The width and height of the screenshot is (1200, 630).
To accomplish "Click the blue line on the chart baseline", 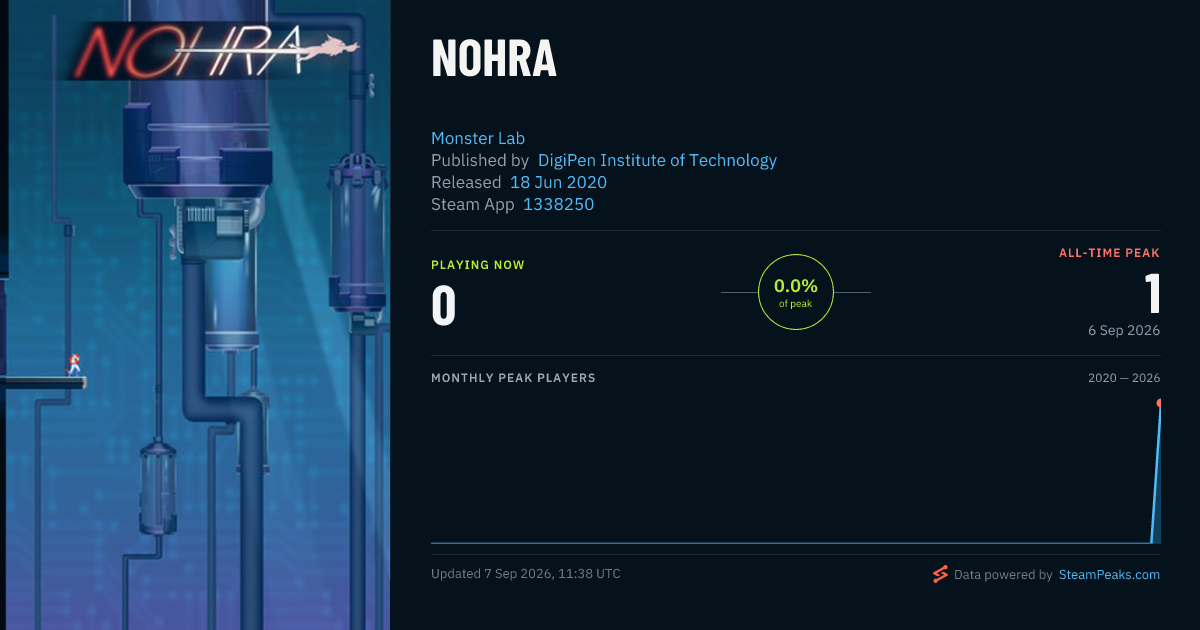I will [790, 543].
